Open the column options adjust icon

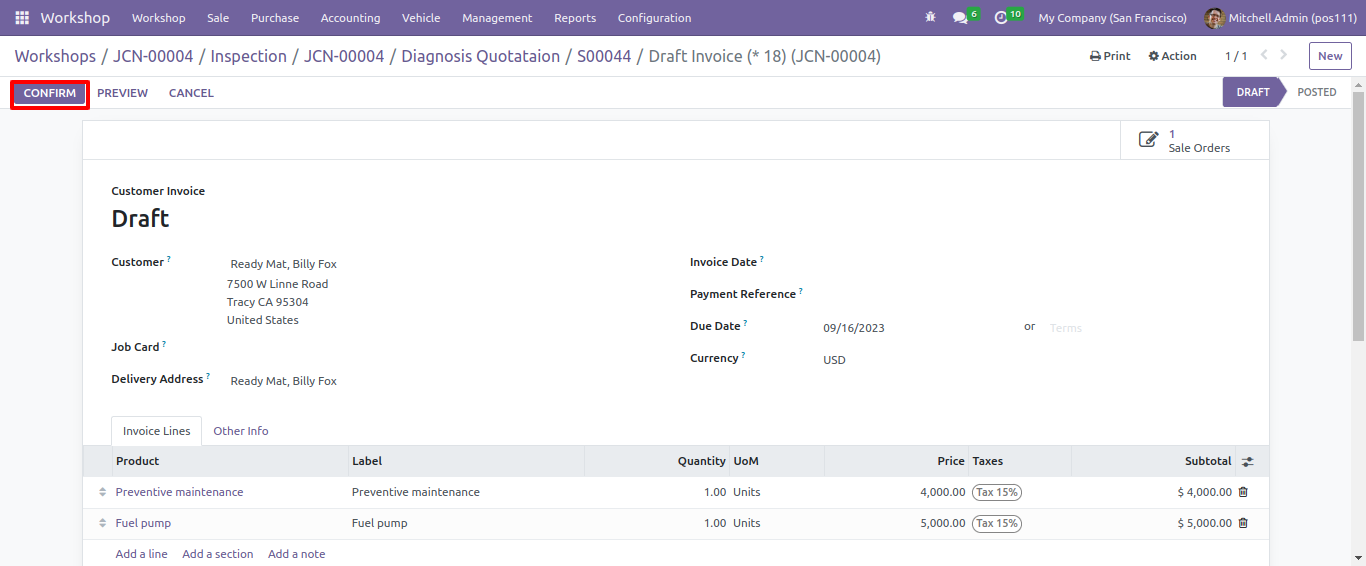pyautogui.click(x=1247, y=462)
